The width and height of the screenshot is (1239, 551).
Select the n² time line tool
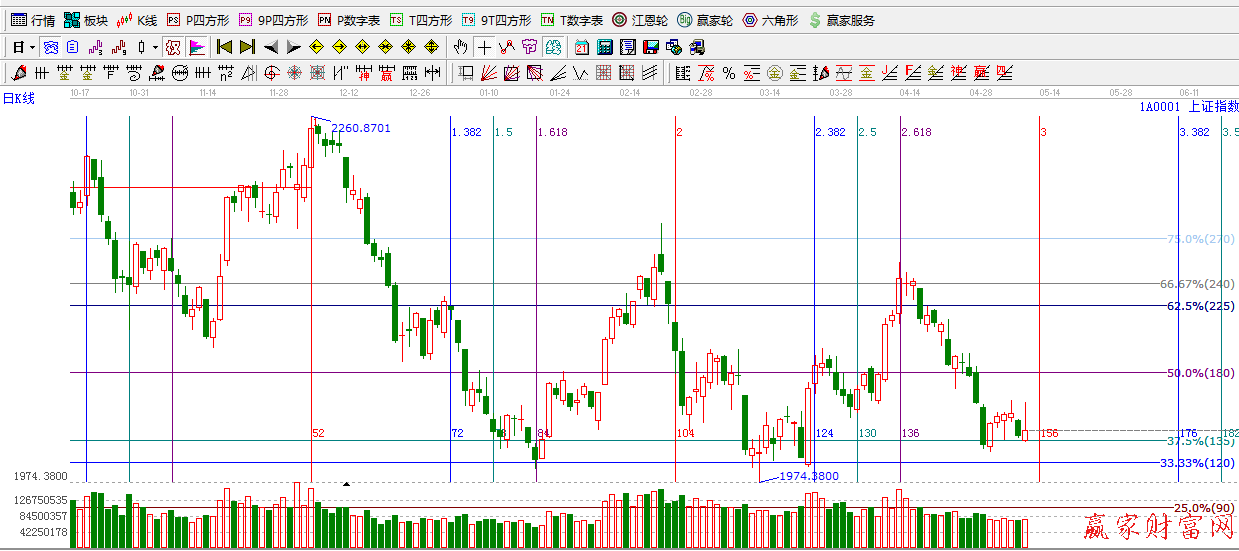tap(226, 73)
